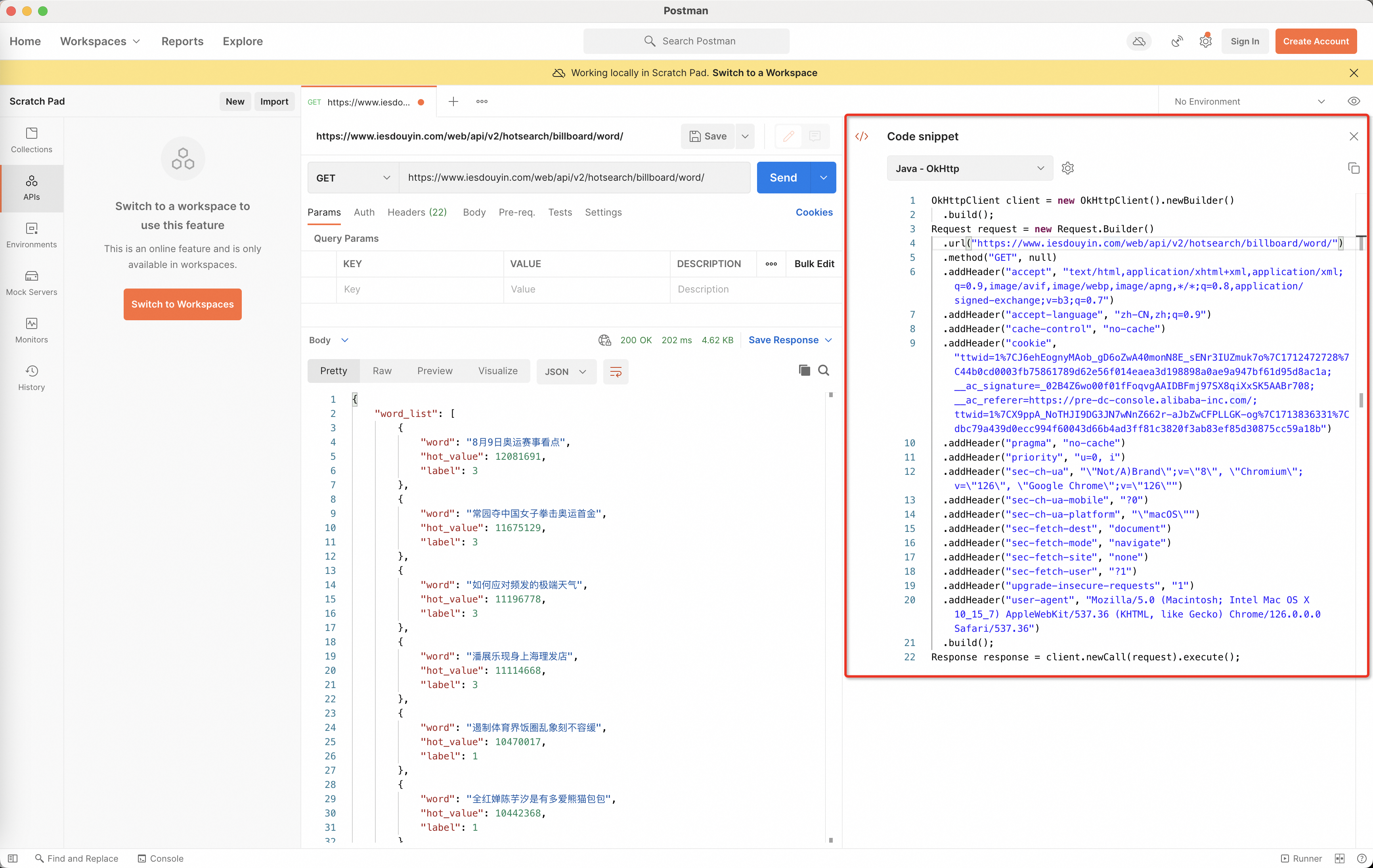Click the comment icon beside Save
Screen dimensions: 1373x868
coord(815,136)
